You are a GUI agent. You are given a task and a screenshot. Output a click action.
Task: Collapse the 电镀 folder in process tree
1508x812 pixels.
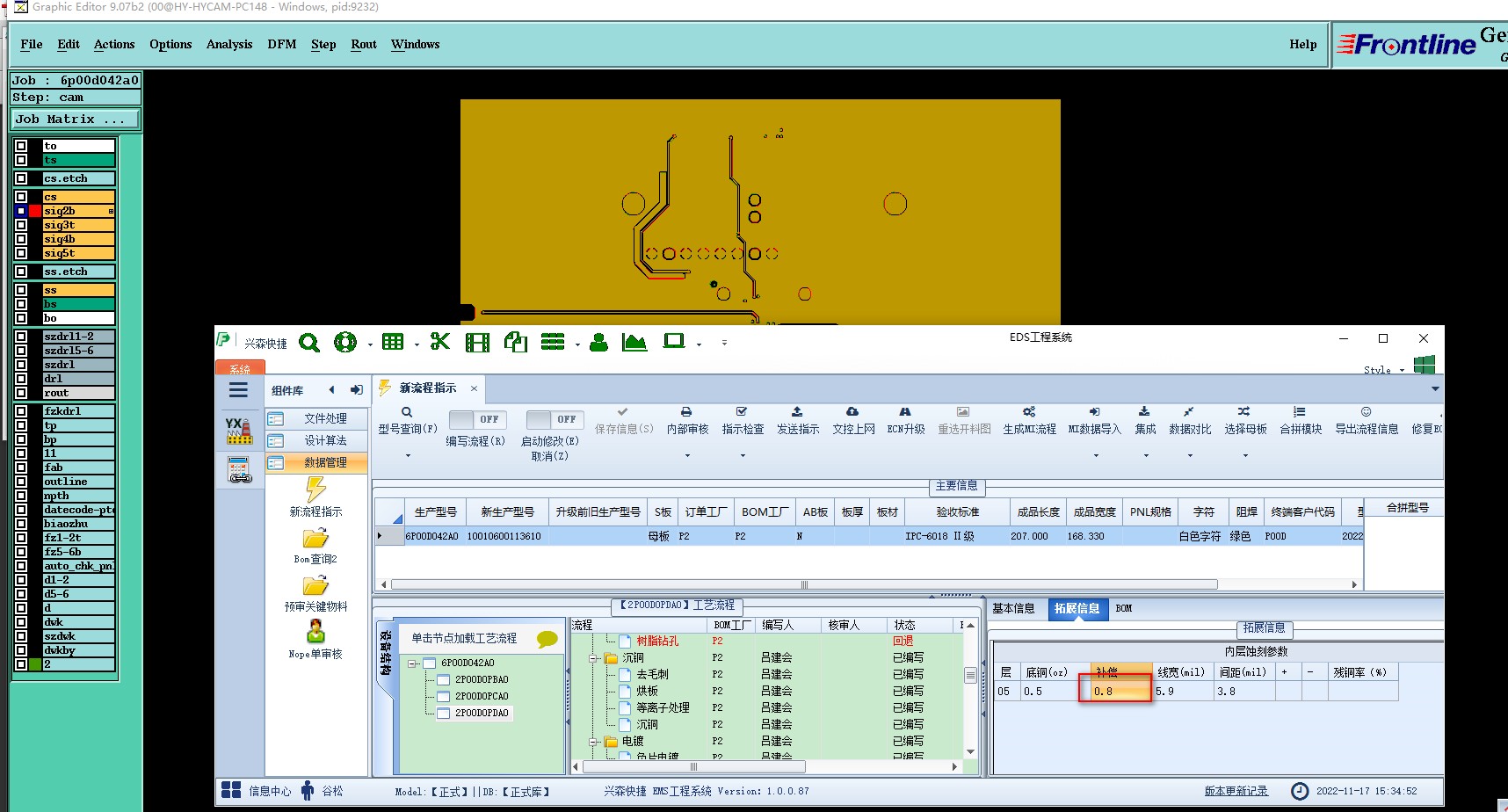593,742
